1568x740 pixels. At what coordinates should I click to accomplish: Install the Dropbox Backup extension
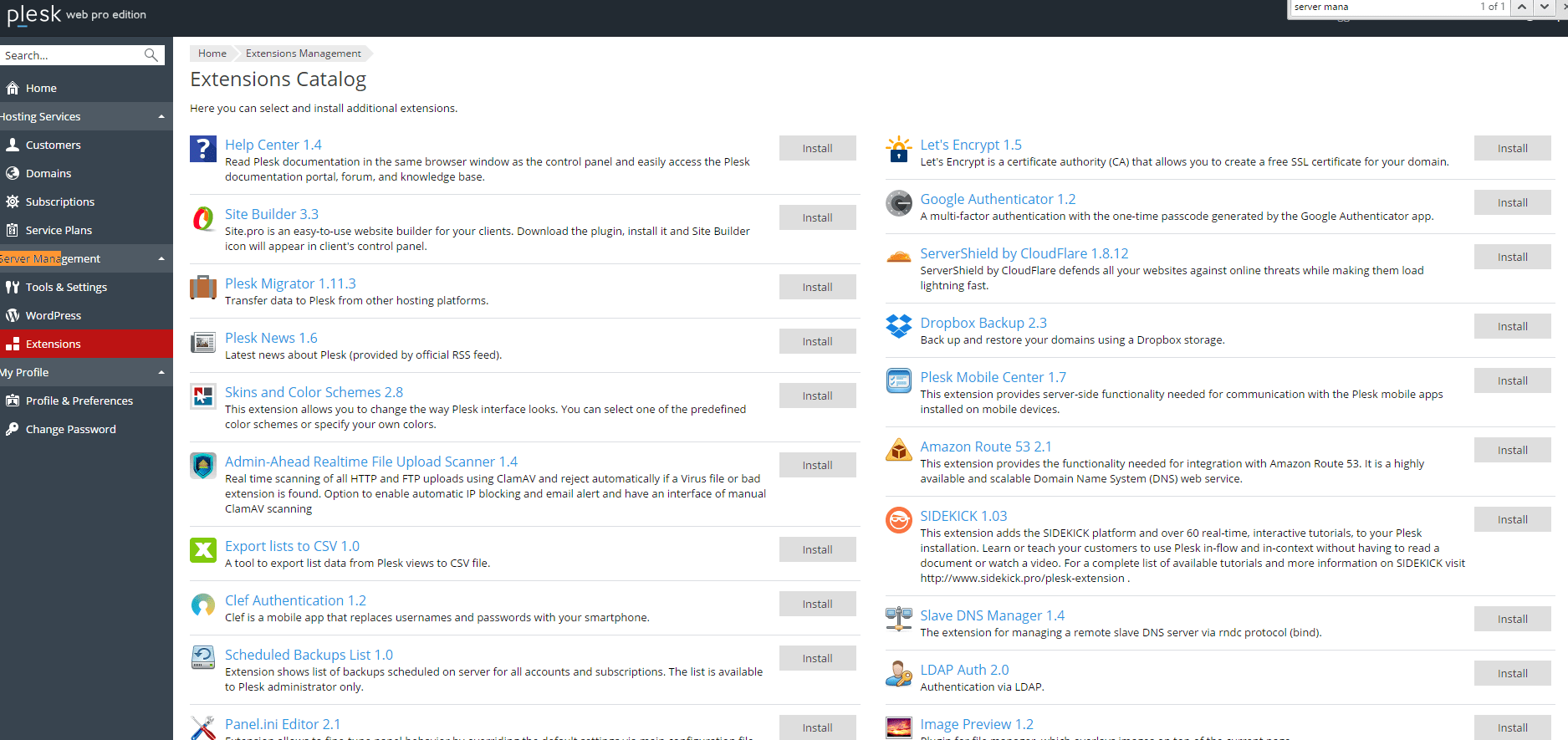tap(1512, 326)
